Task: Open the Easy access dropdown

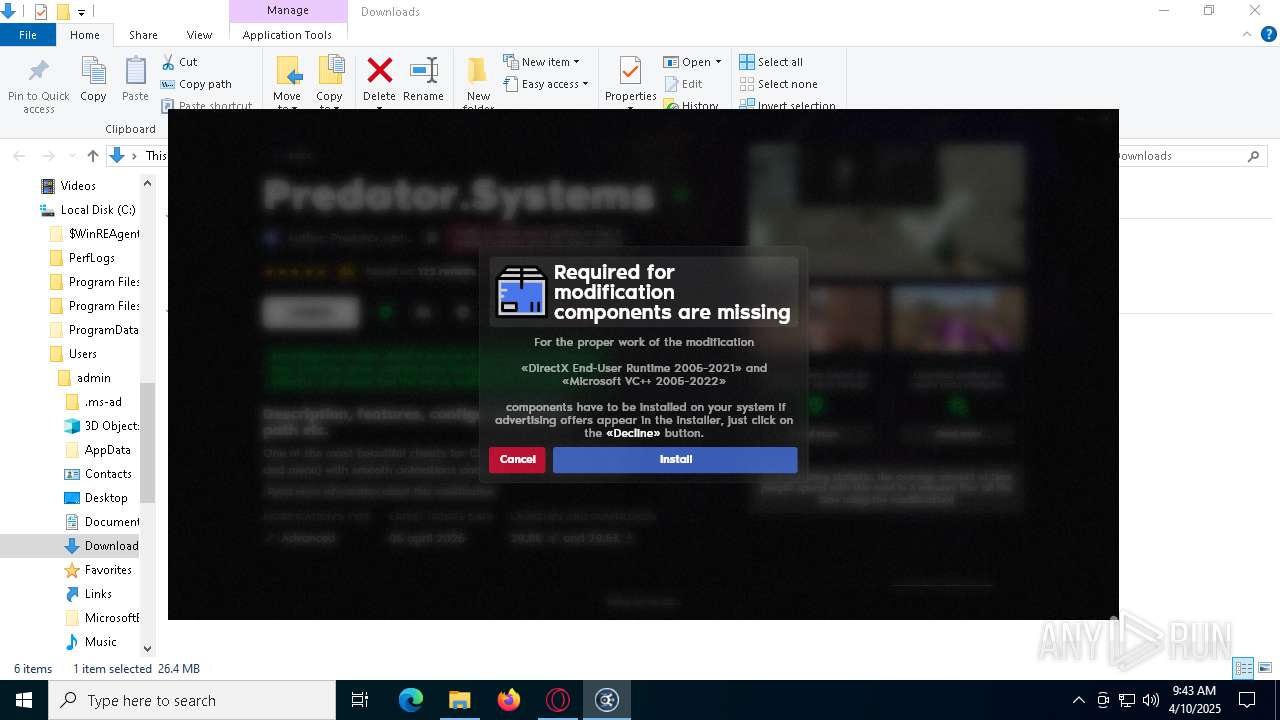Action: [546, 84]
